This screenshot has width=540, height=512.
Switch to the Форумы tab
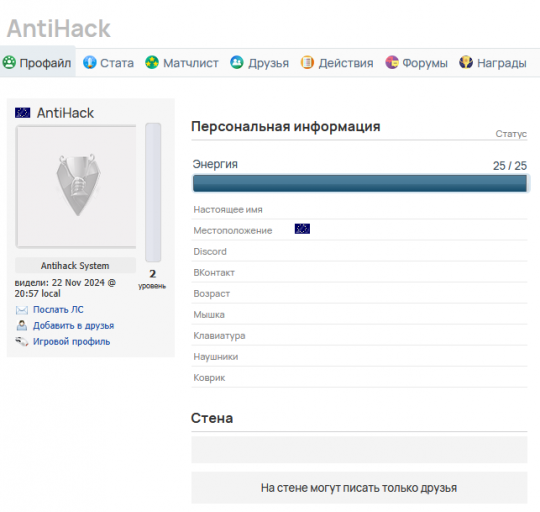point(417,63)
